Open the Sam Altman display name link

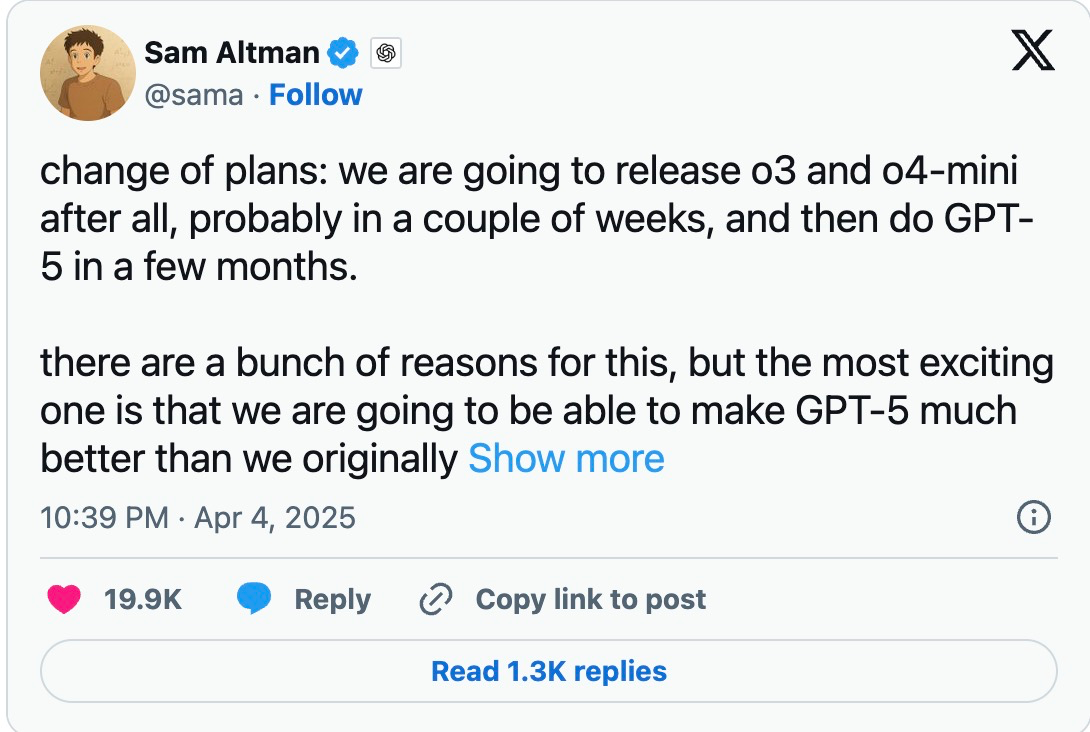click(232, 52)
